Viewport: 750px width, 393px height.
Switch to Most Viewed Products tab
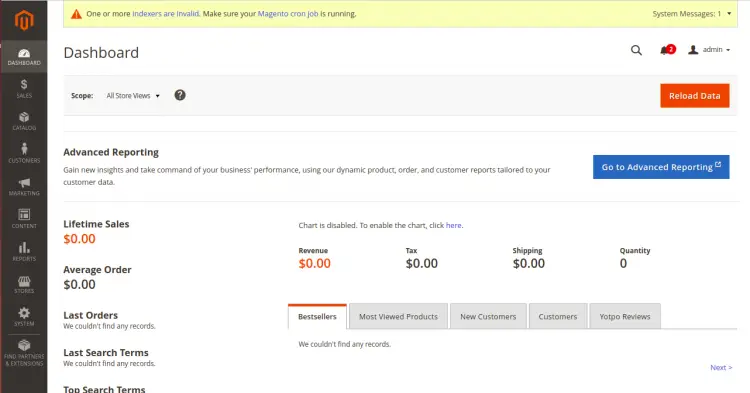tap(398, 317)
